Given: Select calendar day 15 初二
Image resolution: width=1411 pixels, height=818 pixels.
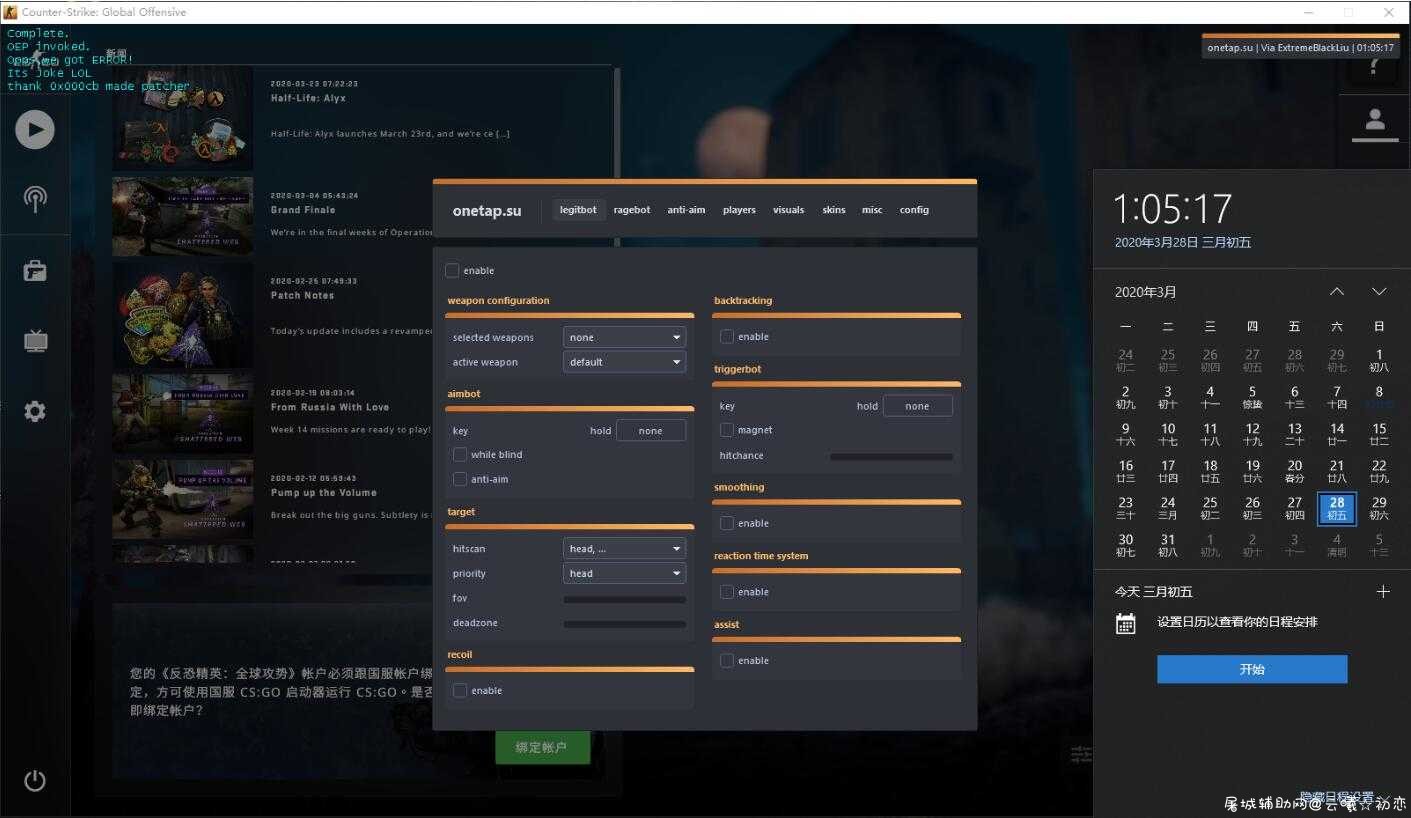Looking at the screenshot, I should pos(1379,434).
